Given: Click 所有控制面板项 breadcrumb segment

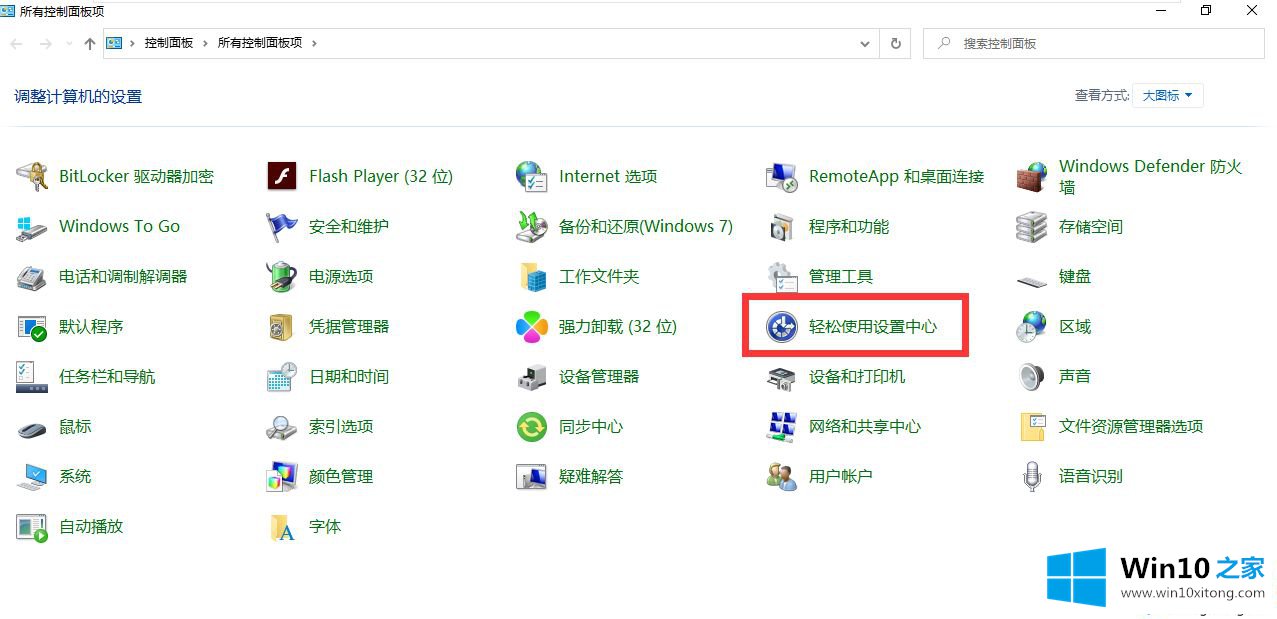Looking at the screenshot, I should pyautogui.click(x=260, y=44).
